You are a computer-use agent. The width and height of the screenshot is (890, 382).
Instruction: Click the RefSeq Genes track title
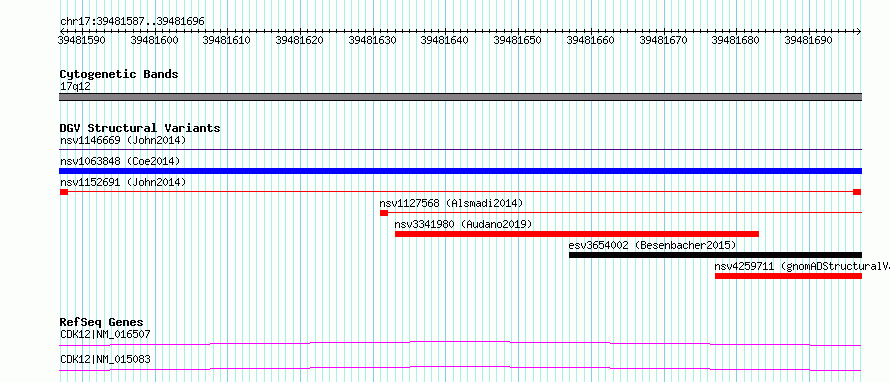102,322
